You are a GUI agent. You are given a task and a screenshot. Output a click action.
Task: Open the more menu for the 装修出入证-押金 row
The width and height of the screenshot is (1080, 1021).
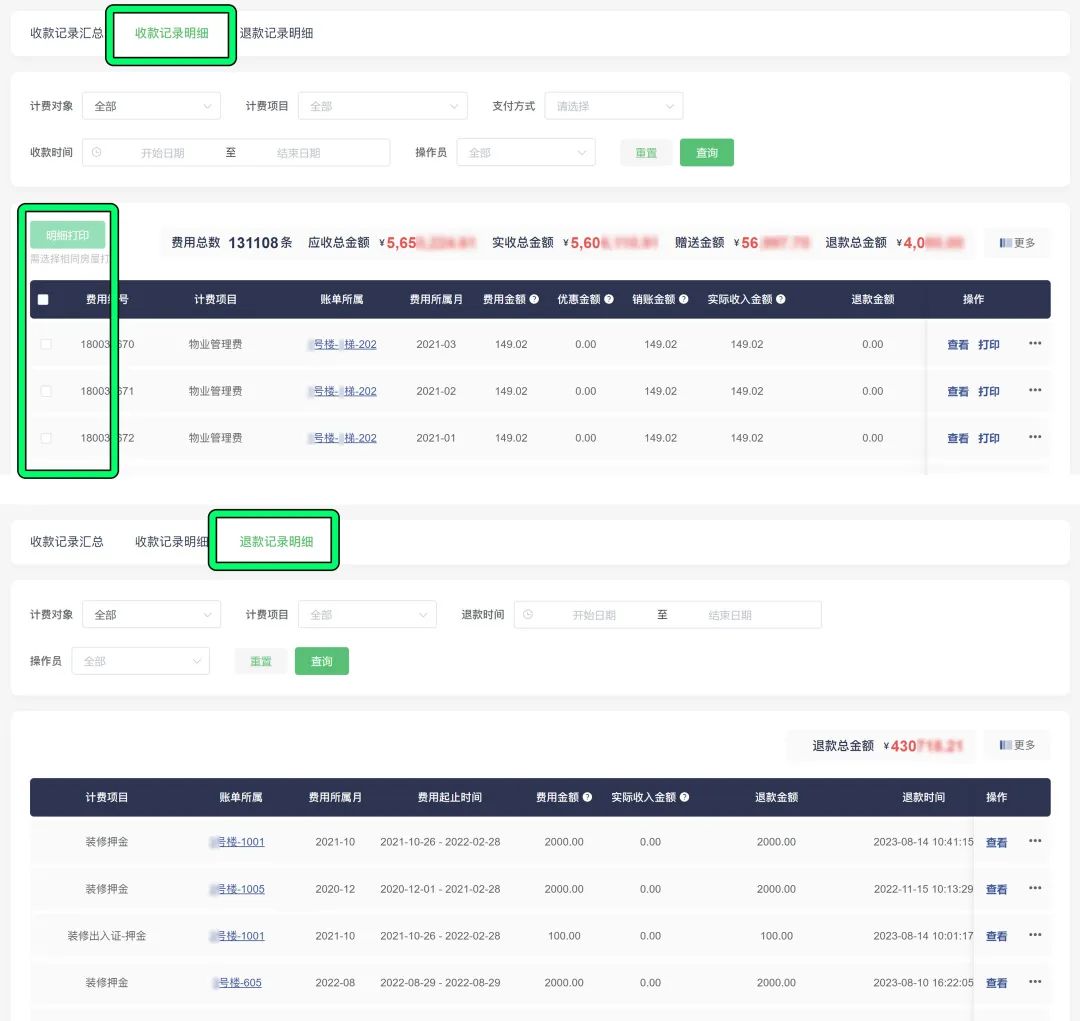[x=1035, y=936]
